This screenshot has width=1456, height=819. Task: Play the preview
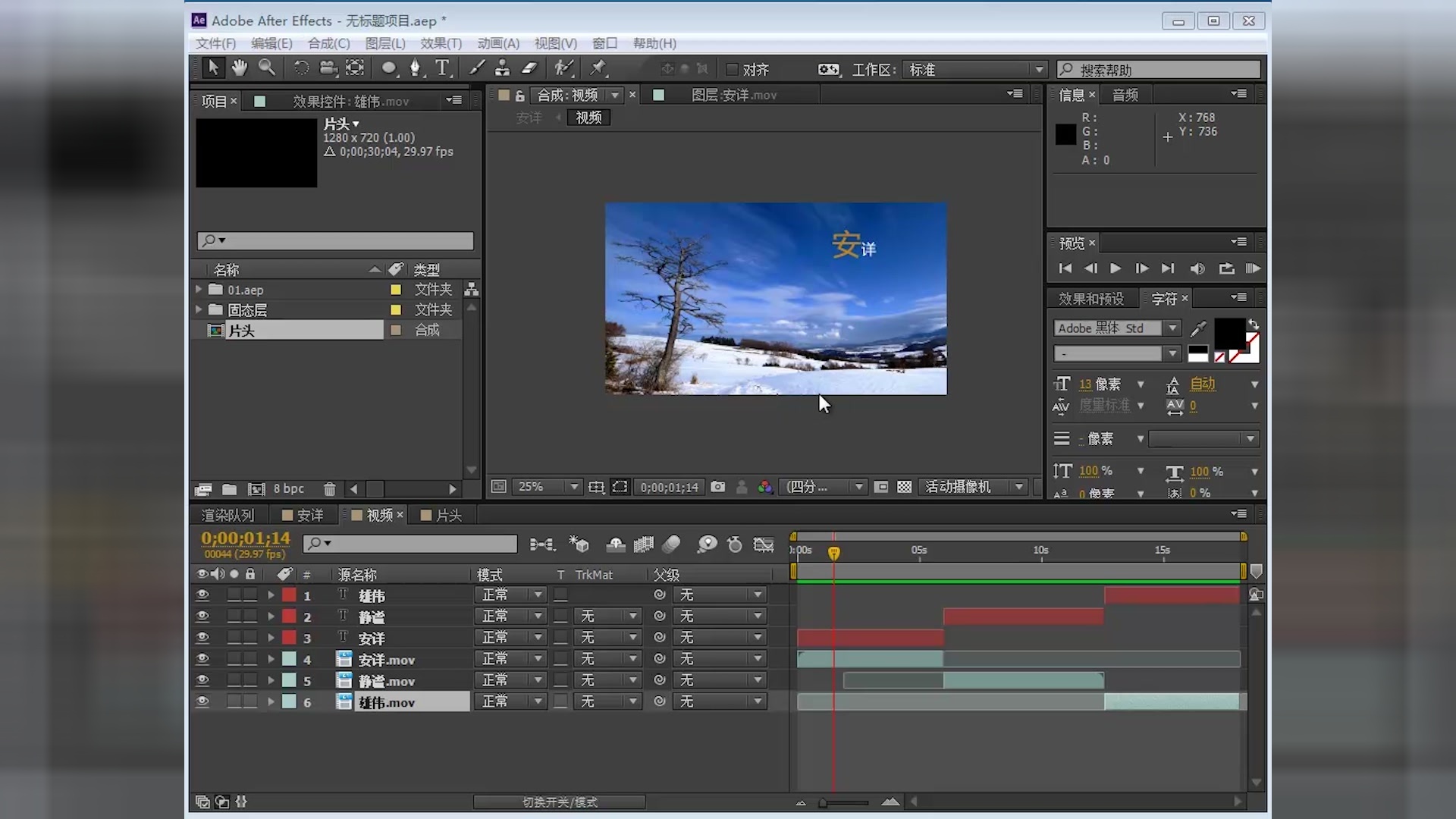[1116, 268]
